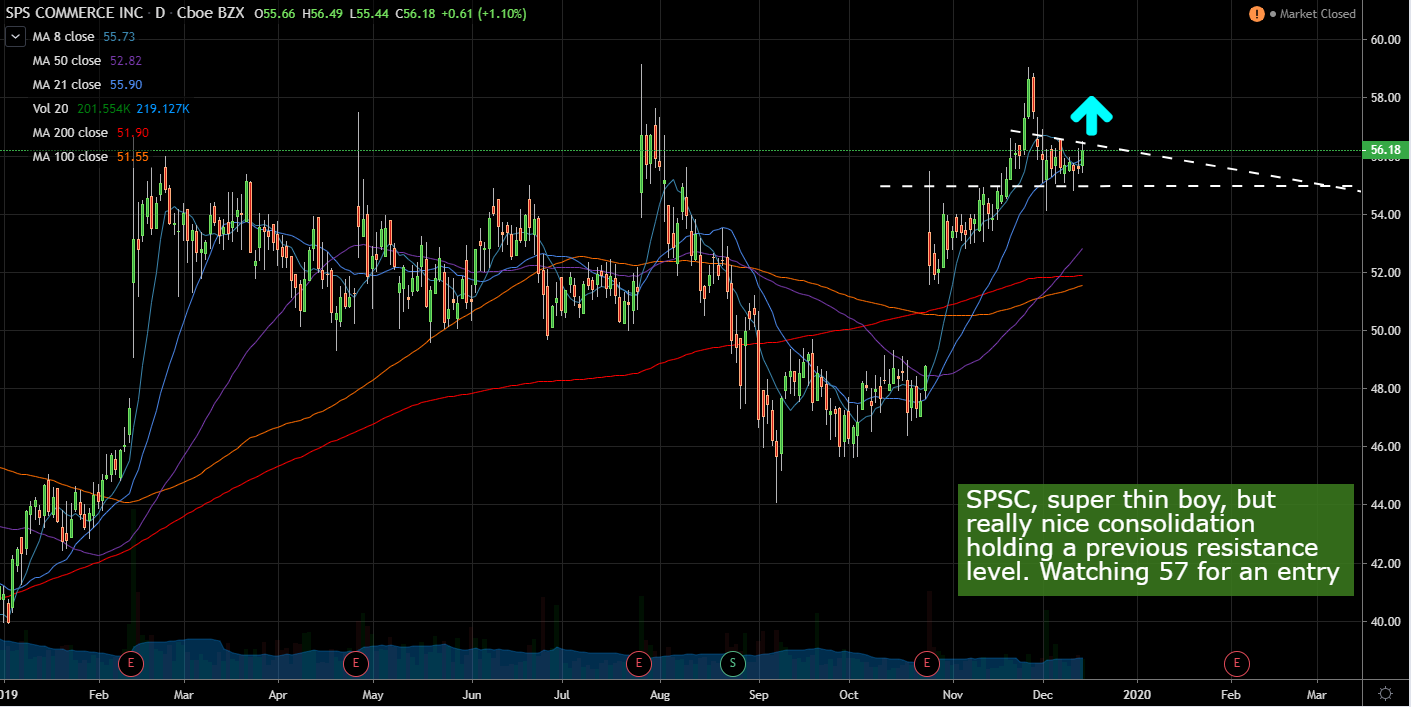Image resolution: width=1411 pixels, height=707 pixels.
Task: Click the Market Closed status label
Action: tap(1318, 14)
